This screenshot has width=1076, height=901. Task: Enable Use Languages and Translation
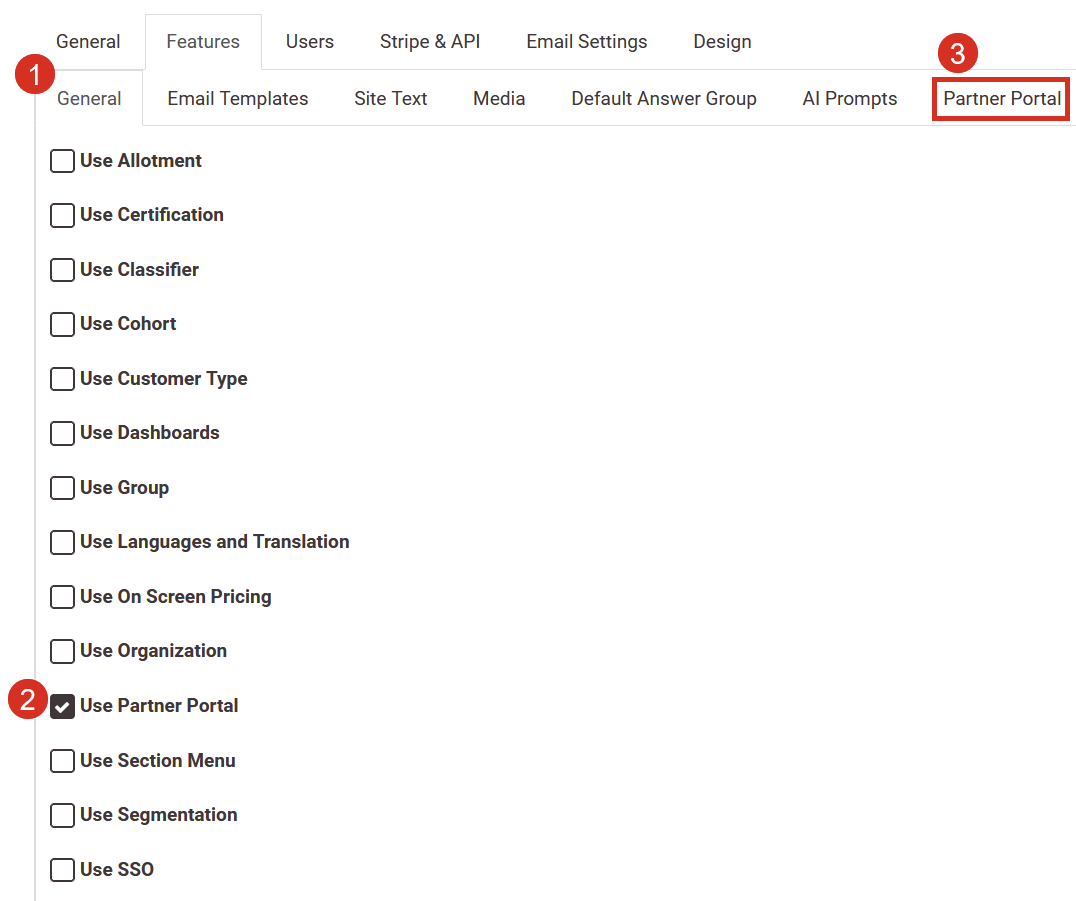point(63,542)
